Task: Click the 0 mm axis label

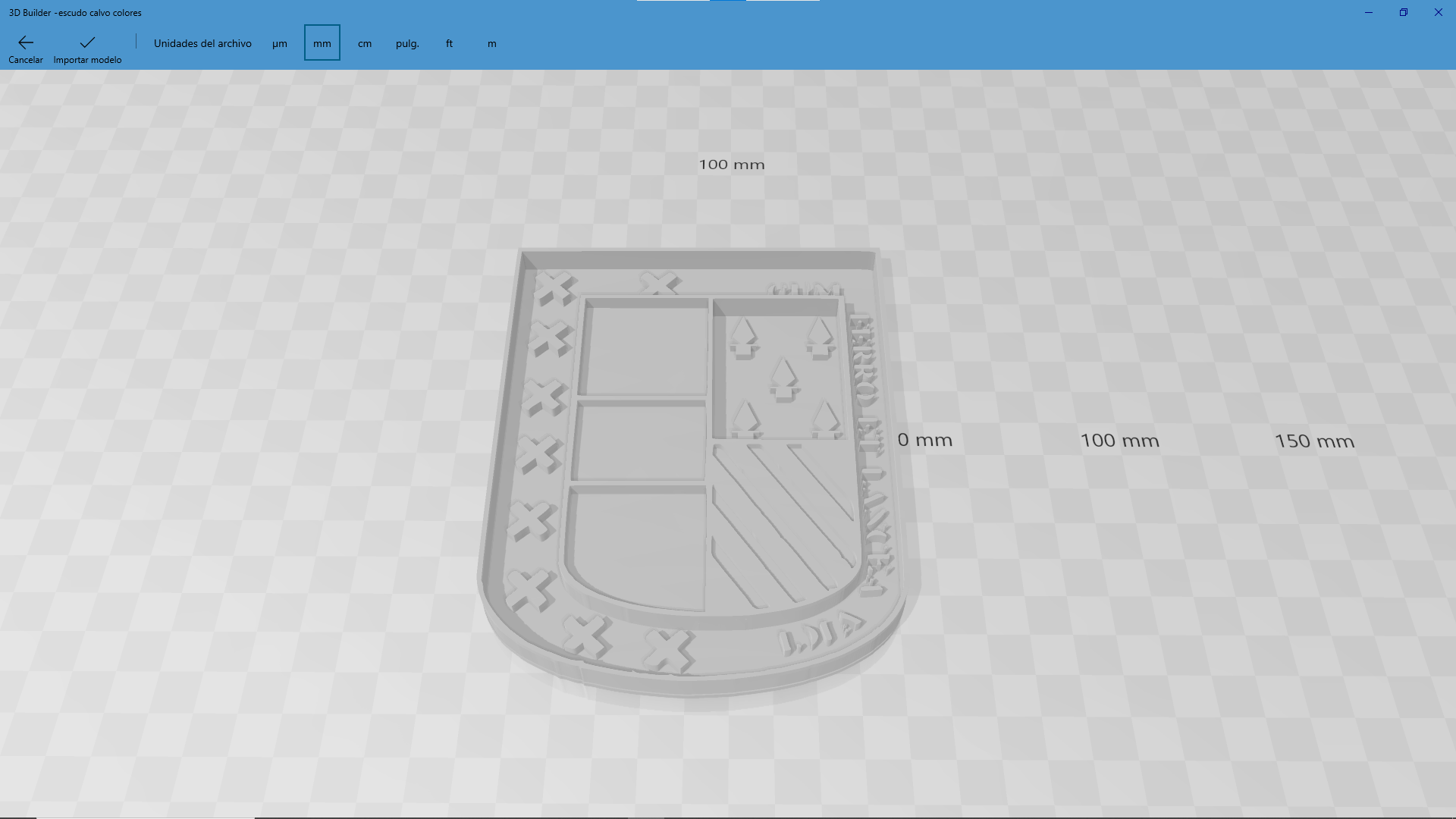Action: coord(924,440)
